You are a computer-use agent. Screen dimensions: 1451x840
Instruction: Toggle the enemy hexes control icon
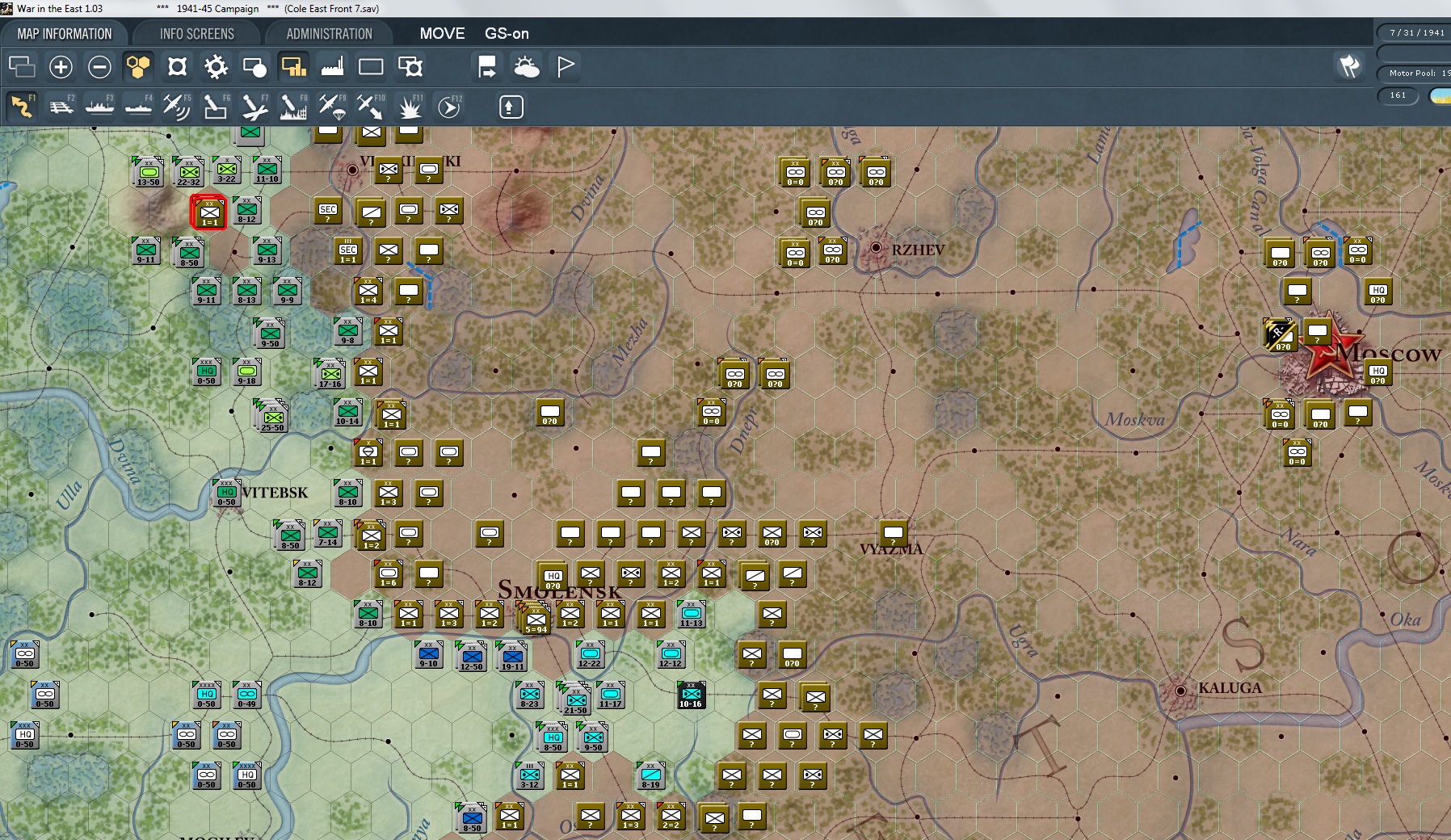coord(177,66)
